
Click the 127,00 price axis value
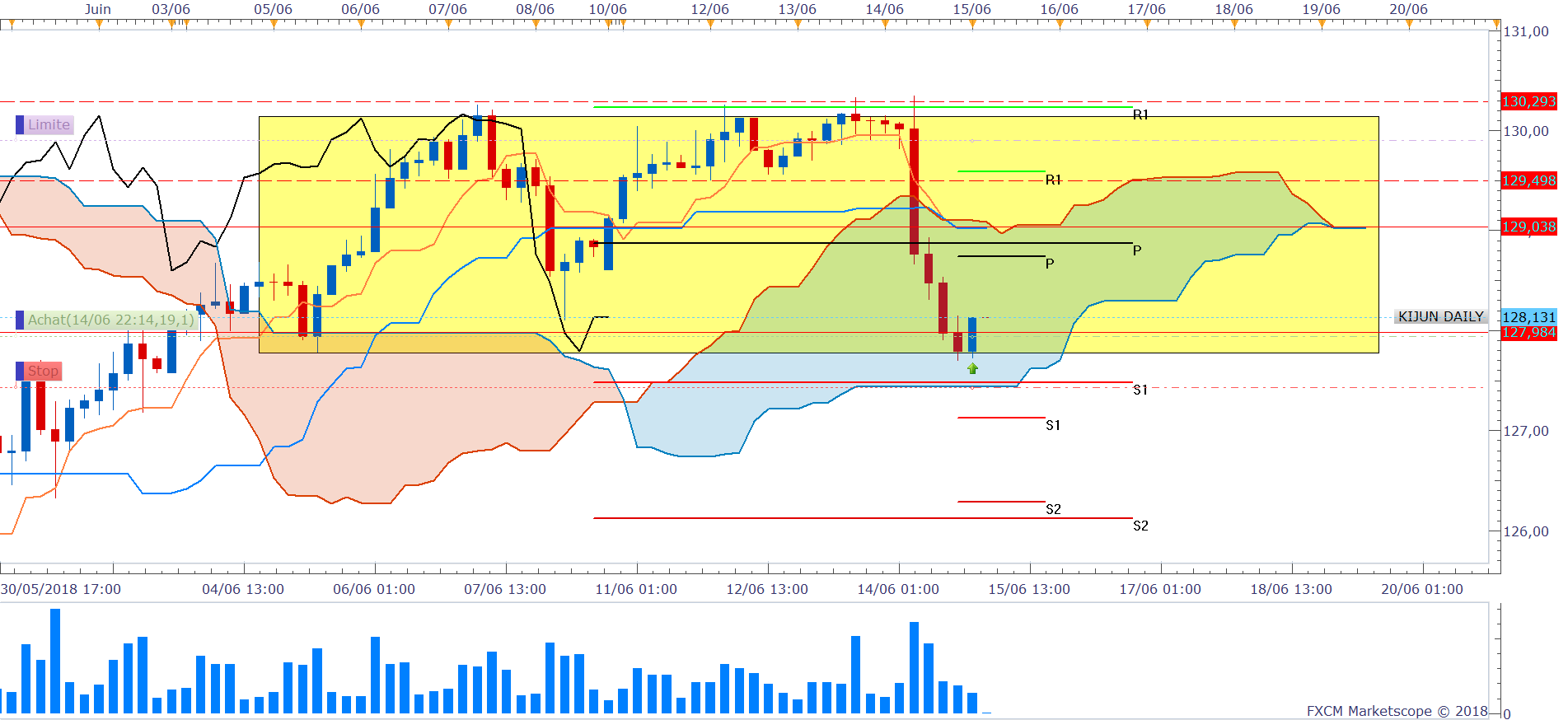click(1527, 431)
